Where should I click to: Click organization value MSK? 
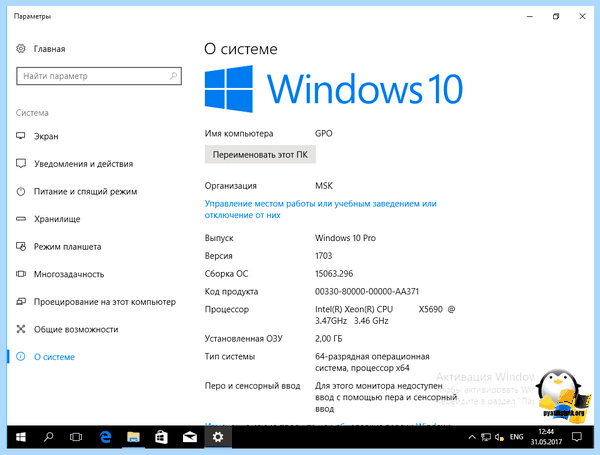pos(324,186)
